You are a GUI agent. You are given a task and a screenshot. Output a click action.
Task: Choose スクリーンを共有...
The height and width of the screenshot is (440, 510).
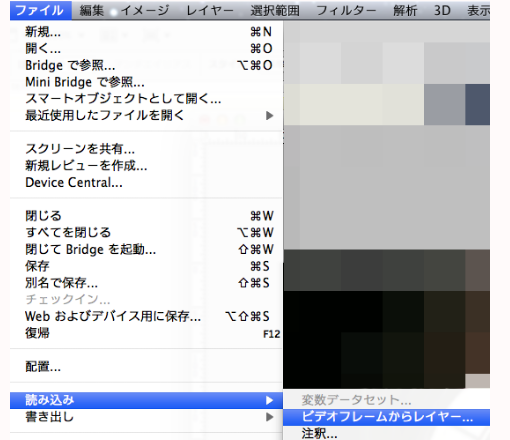[x=146, y=149]
